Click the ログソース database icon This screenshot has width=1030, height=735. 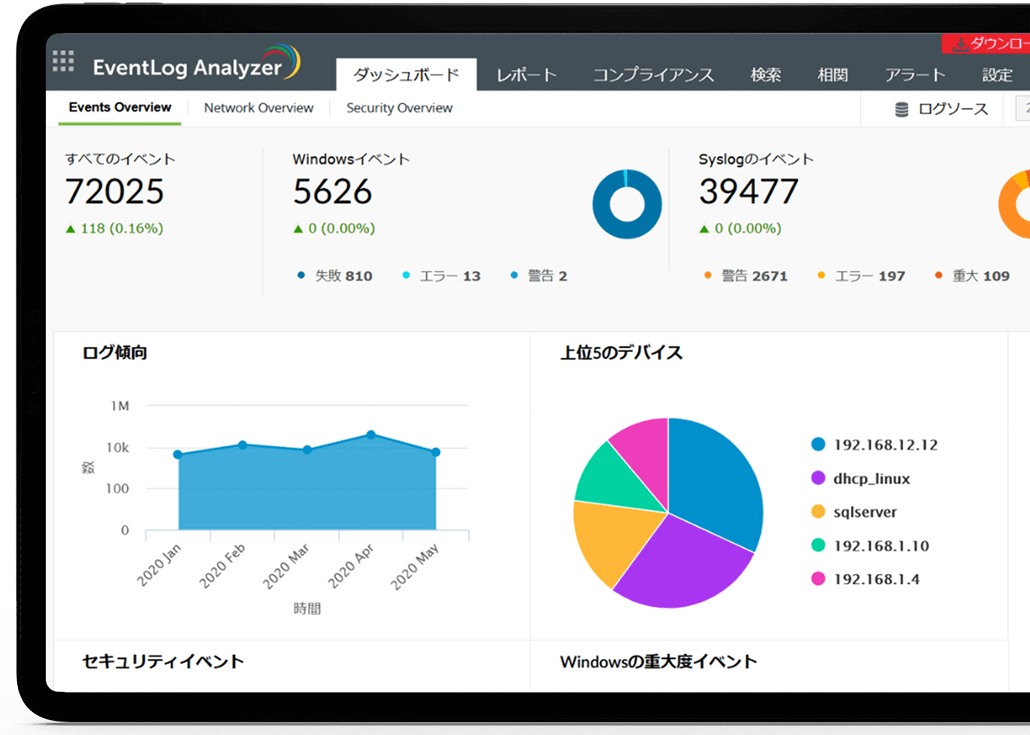coord(901,110)
